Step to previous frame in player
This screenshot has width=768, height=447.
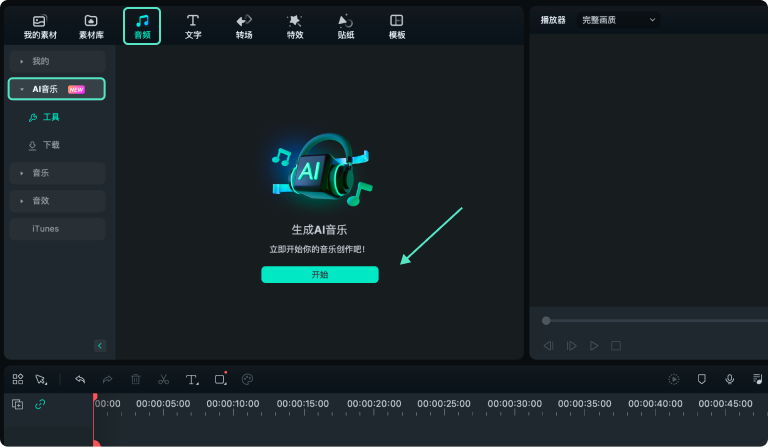coord(549,346)
